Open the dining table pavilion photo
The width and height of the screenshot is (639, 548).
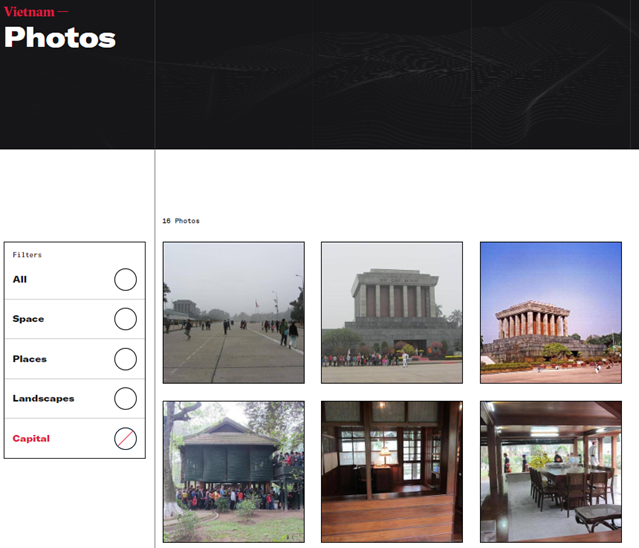coord(551,472)
